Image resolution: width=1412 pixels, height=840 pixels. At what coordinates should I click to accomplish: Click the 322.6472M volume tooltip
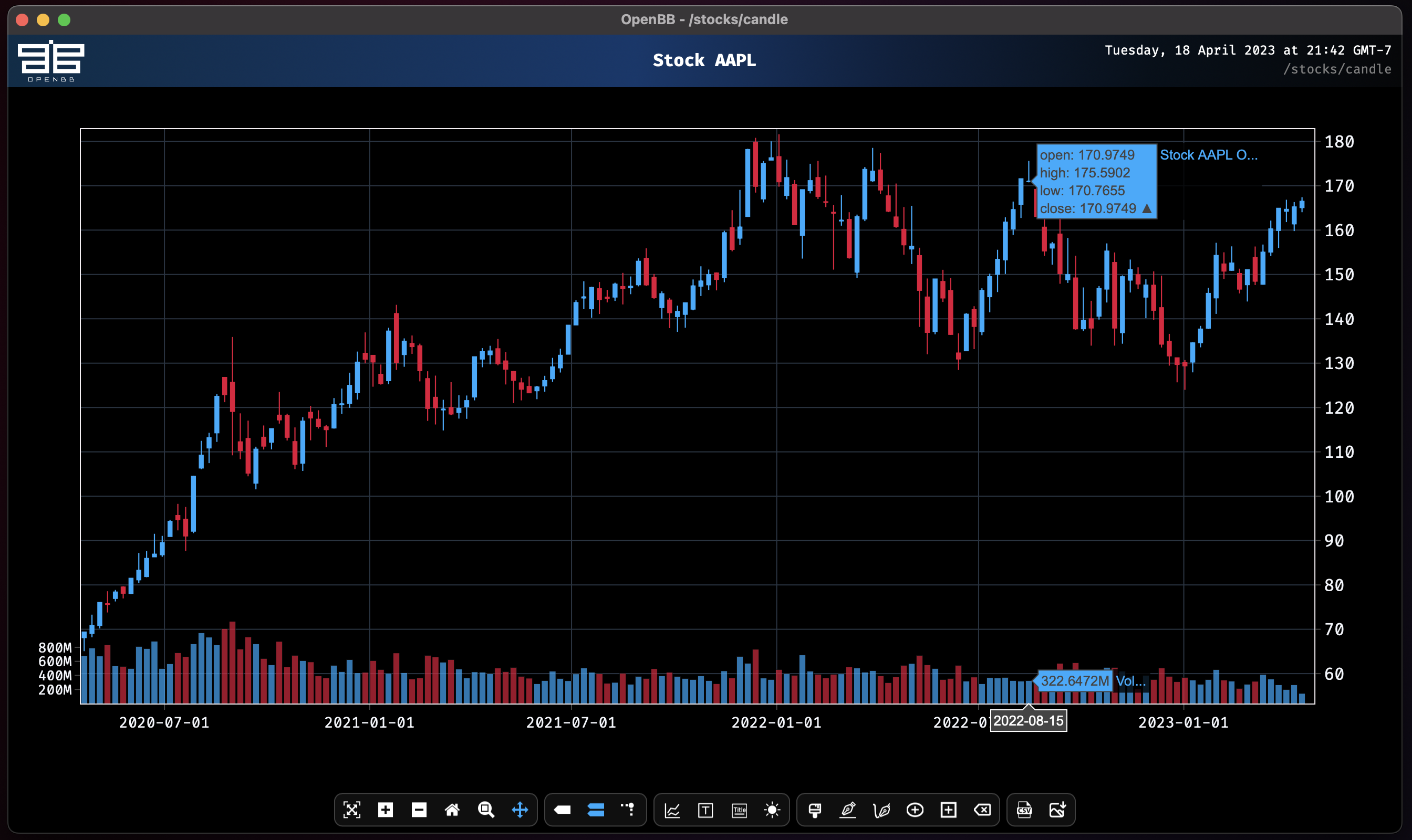[x=1074, y=681]
